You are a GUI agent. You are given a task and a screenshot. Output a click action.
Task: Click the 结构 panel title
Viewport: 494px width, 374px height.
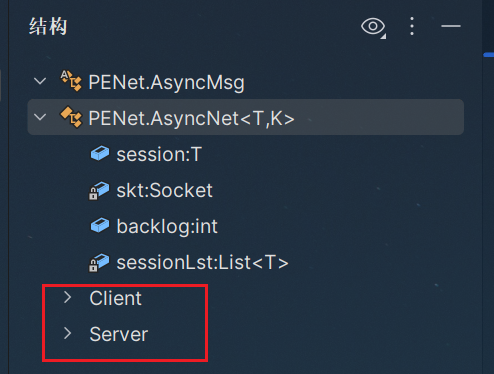48,26
